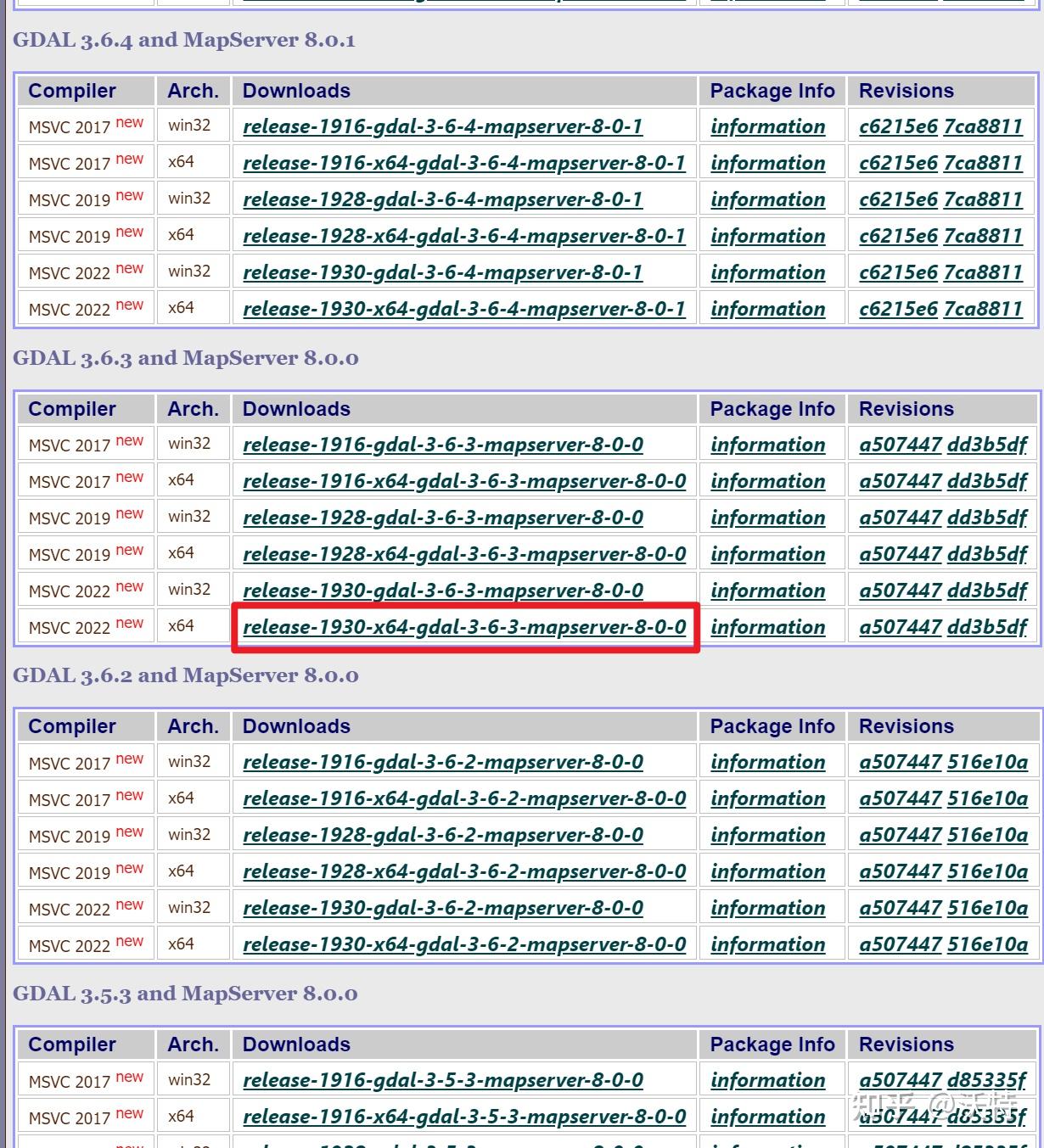The width and height of the screenshot is (1044, 1148).
Task: Open information for MSVC 2022 x64 GDAL 3.6.4
Action: tap(767, 308)
